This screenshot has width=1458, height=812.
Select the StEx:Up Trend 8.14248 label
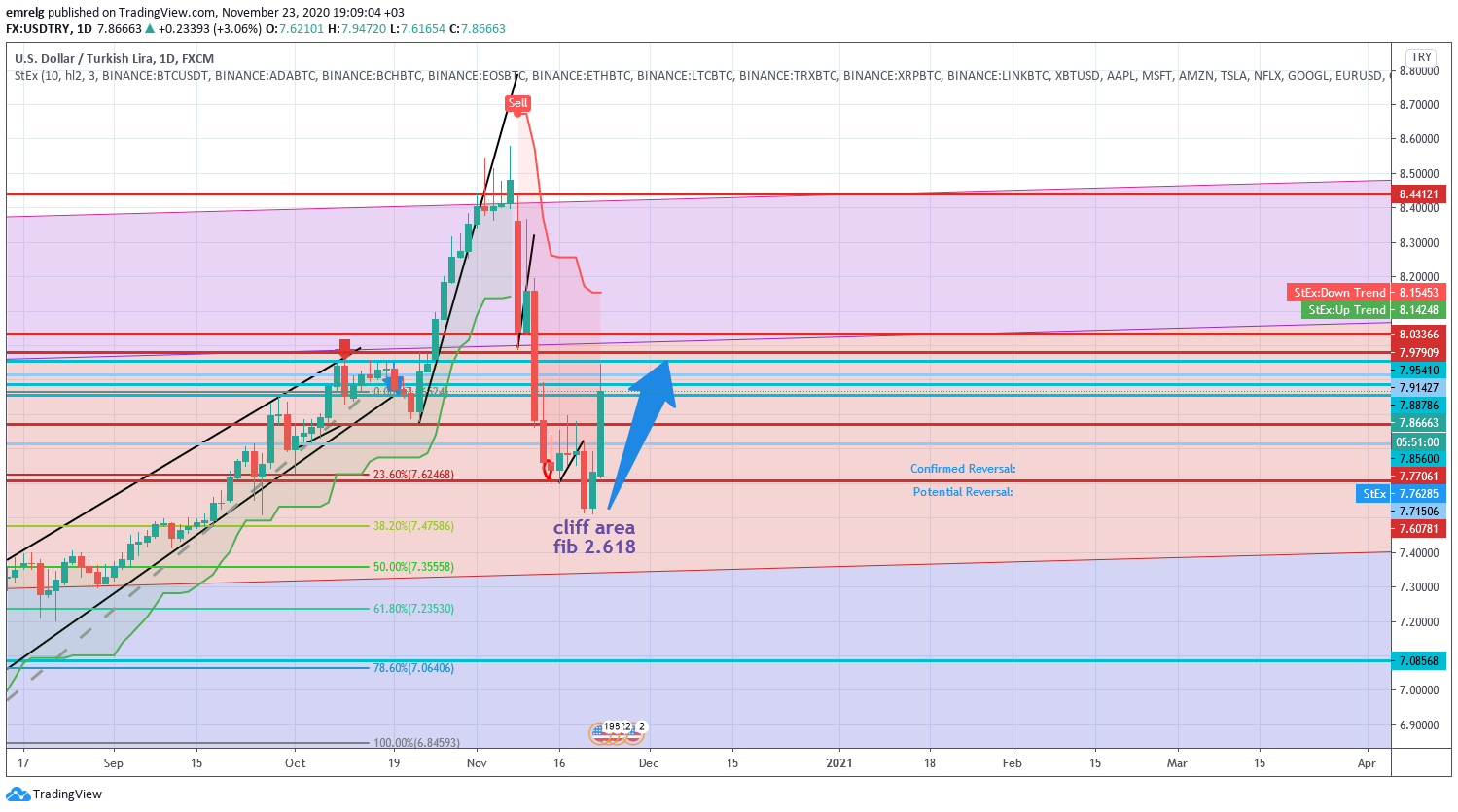pos(1373,310)
